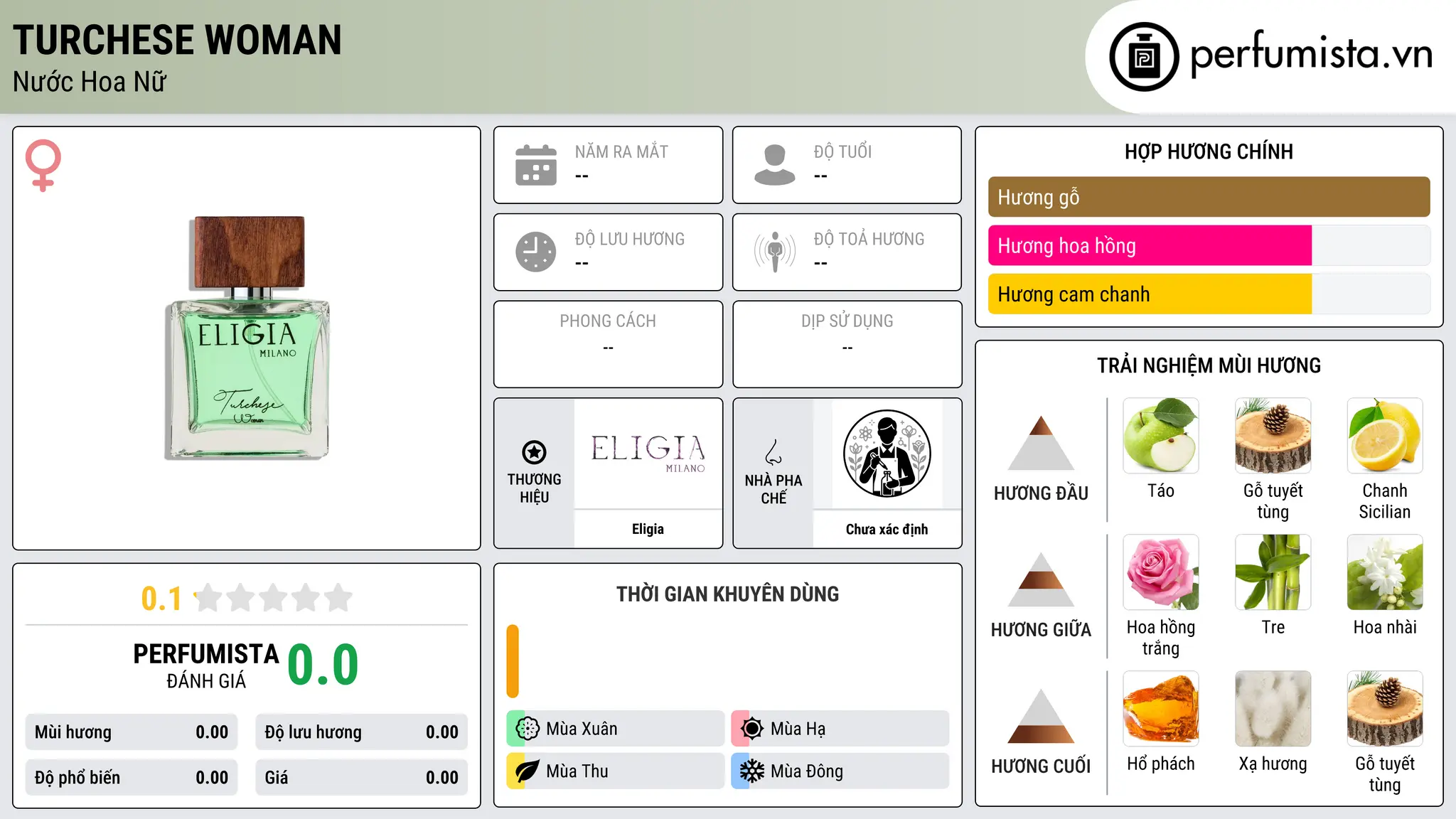
Task: Open the Táo green apple note image
Action: (x=1161, y=436)
